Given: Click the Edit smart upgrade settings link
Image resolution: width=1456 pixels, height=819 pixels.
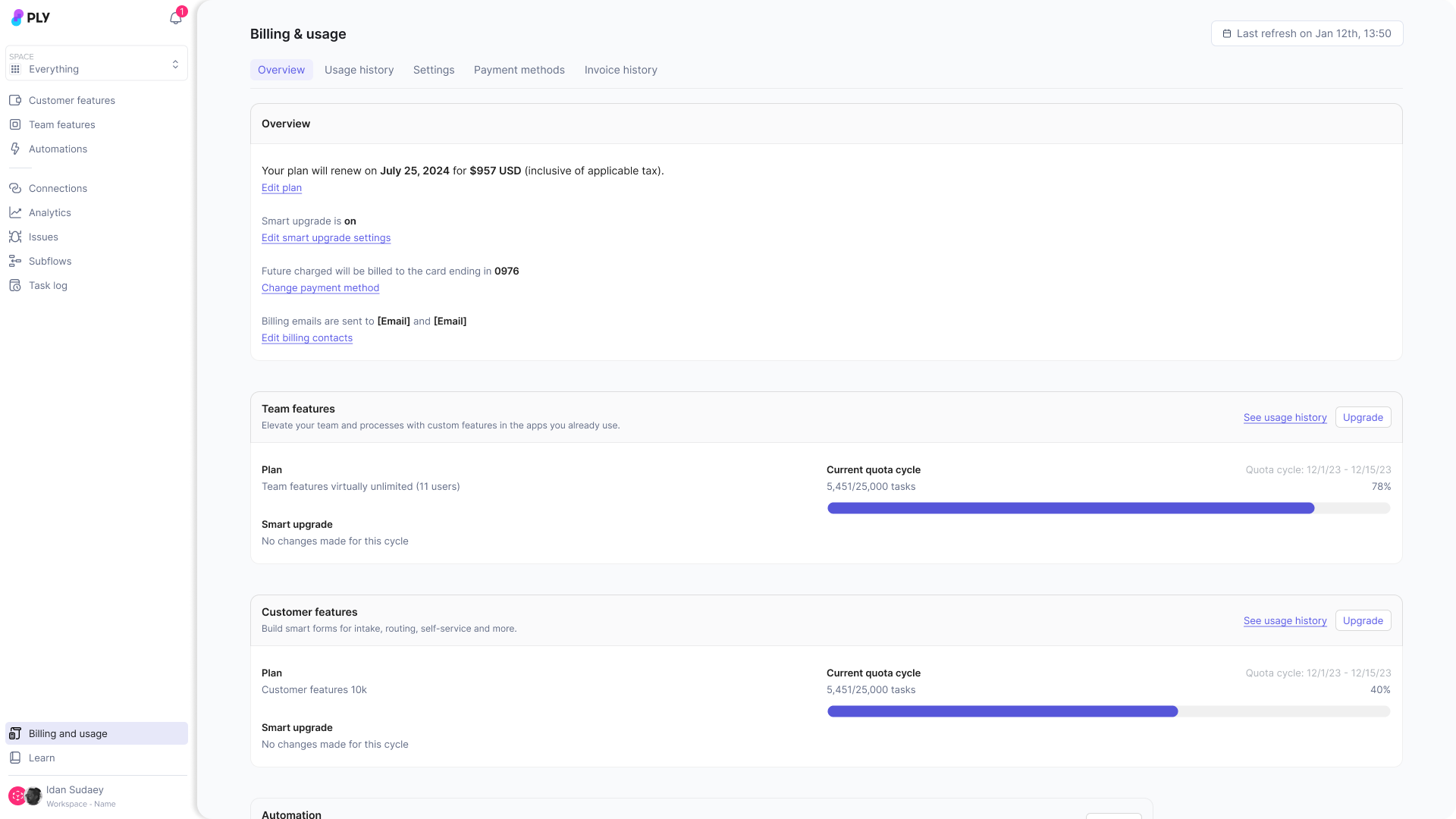Looking at the screenshot, I should tap(325, 238).
